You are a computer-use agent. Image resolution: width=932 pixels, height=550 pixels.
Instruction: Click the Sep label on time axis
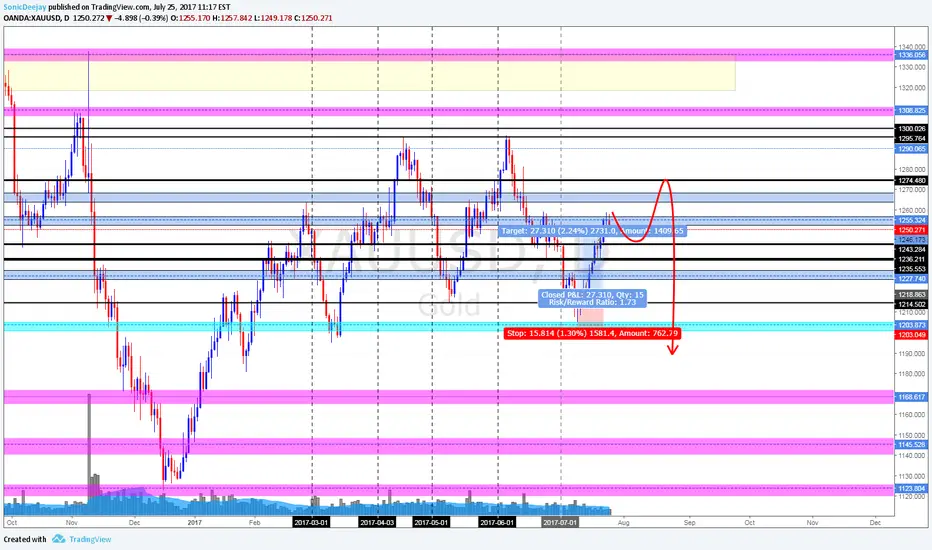[689, 523]
